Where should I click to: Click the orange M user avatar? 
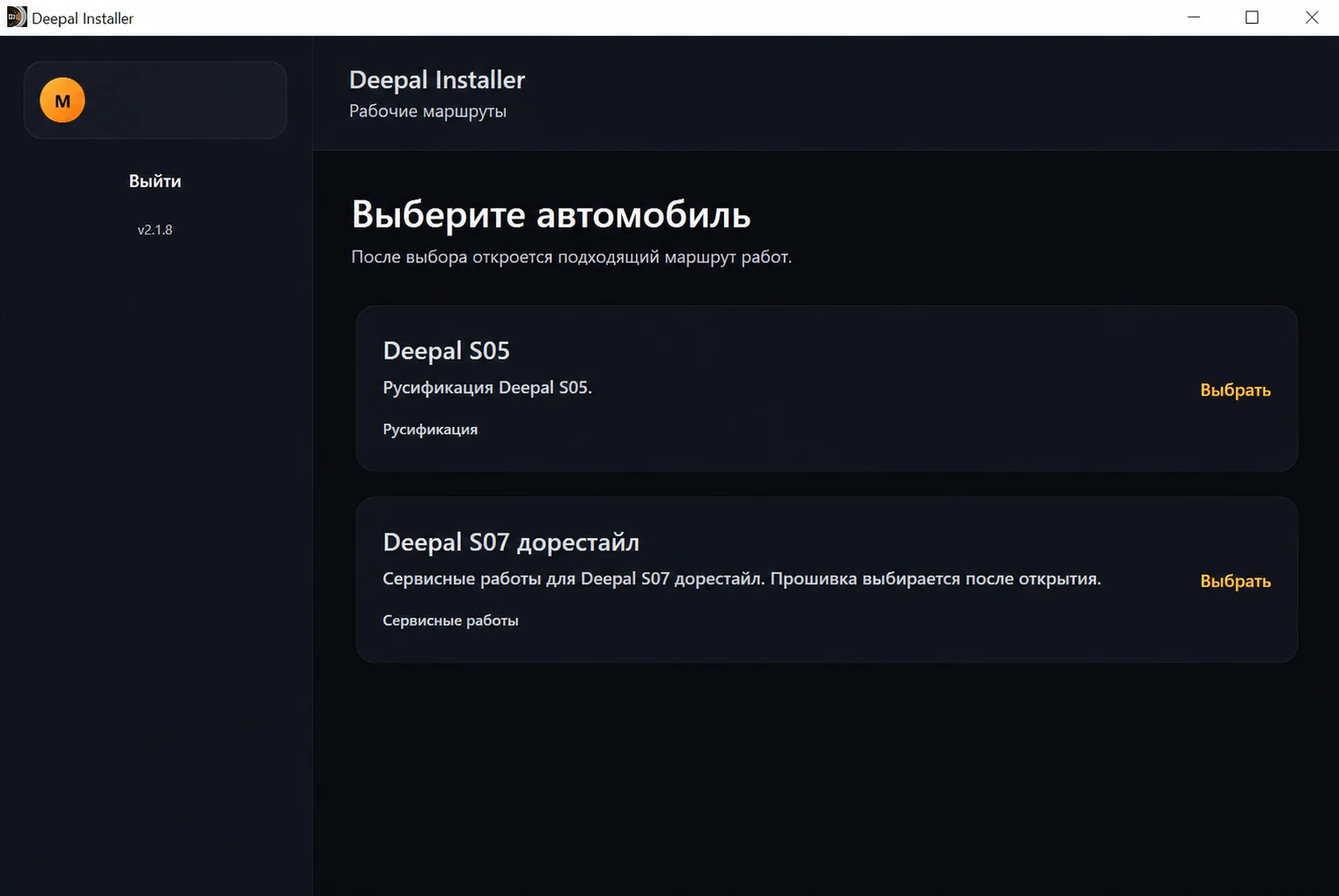[x=62, y=100]
